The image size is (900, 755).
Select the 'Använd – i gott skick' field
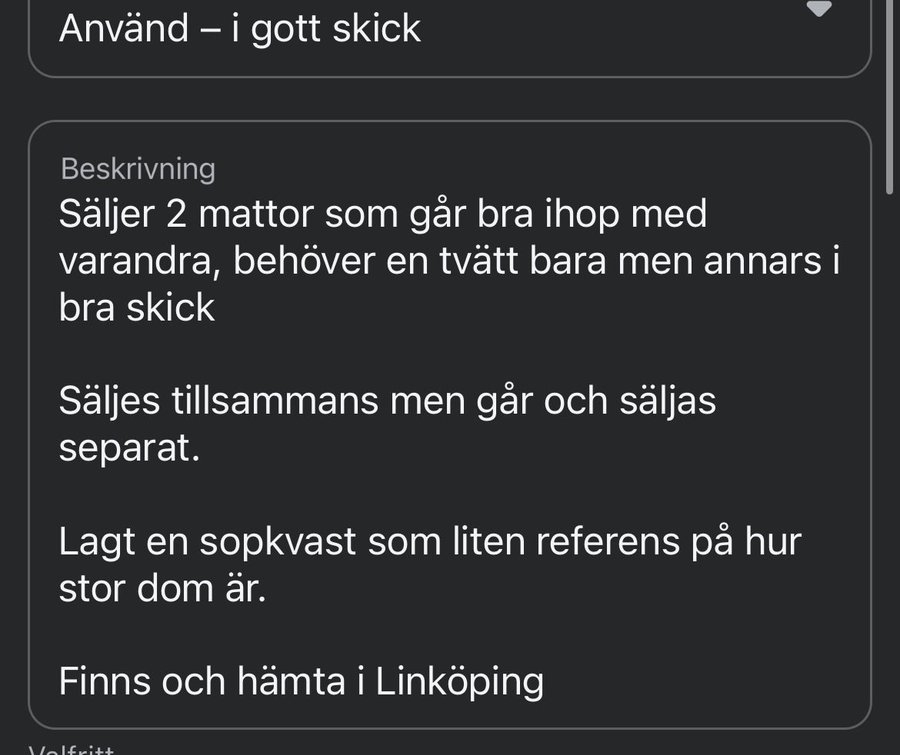coord(240,28)
